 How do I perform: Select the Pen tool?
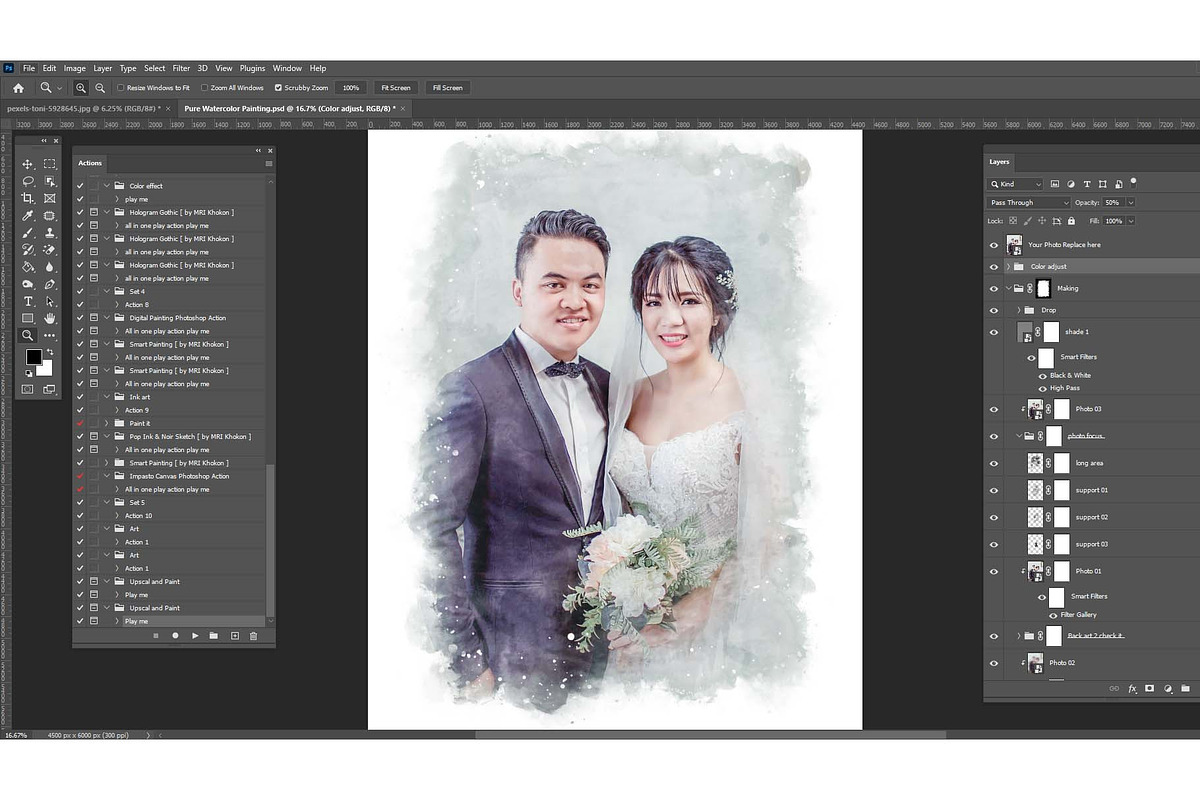[x=50, y=284]
